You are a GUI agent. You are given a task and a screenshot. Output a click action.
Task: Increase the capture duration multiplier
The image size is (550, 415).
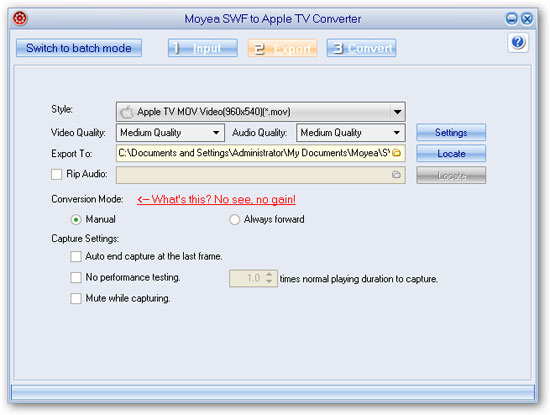tap(269, 275)
